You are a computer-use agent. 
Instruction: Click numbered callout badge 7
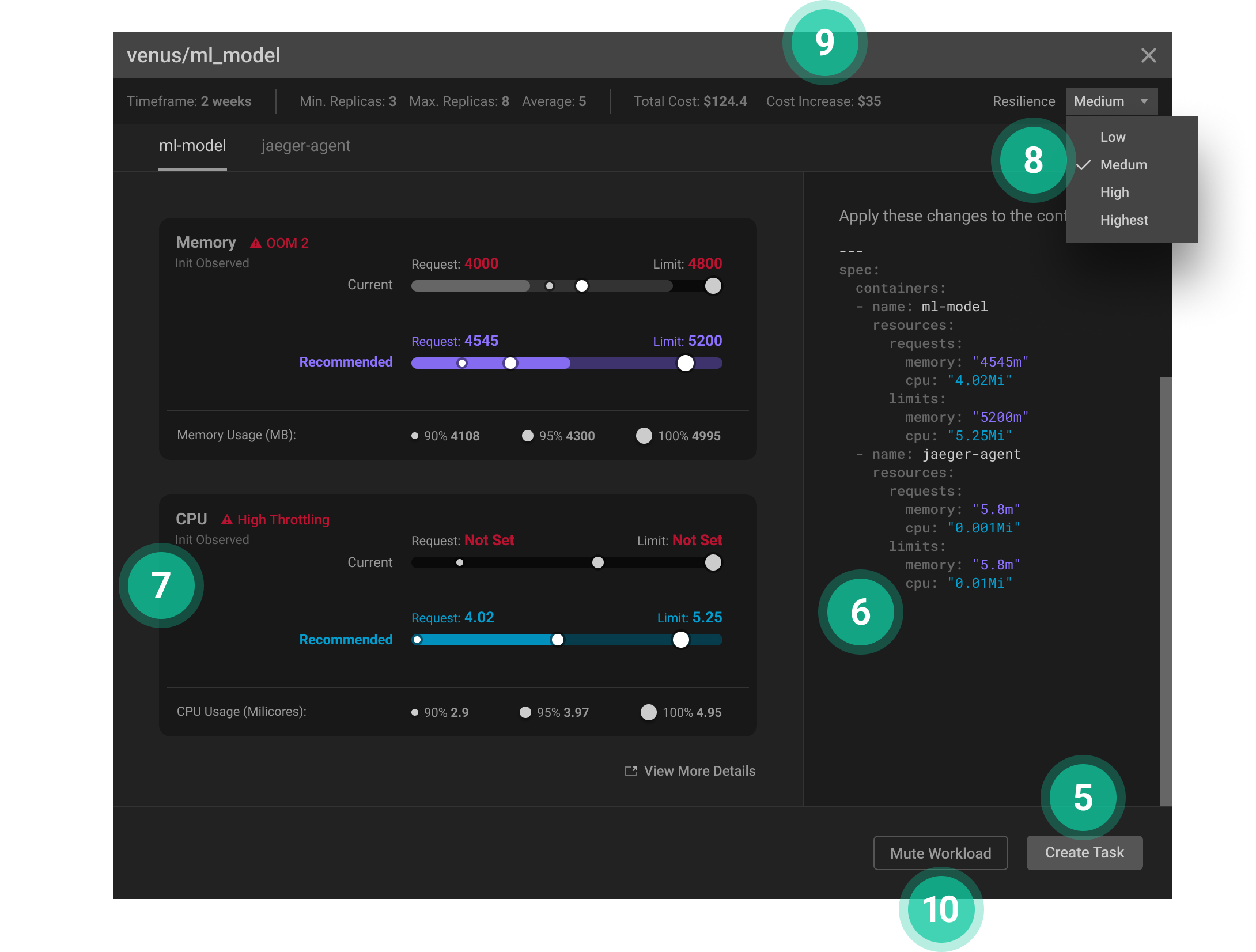pyautogui.click(x=161, y=585)
